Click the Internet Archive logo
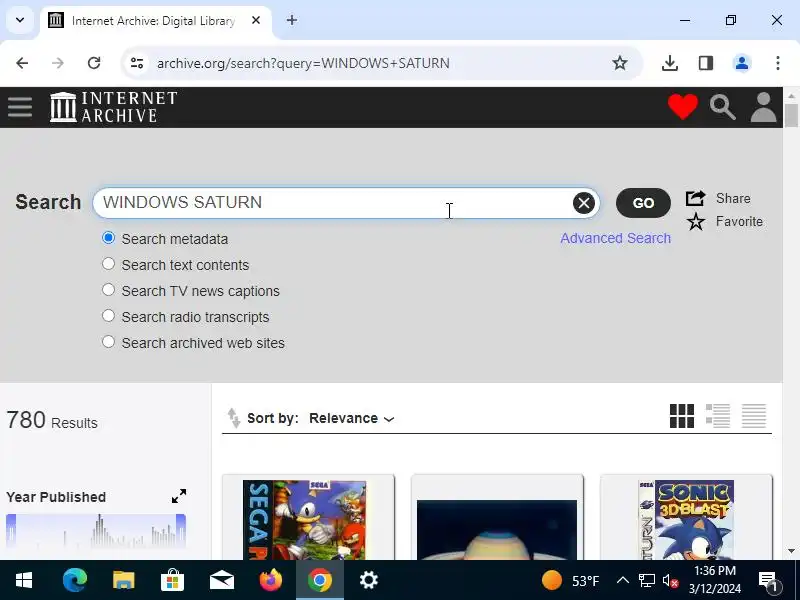The width and height of the screenshot is (800, 600). 114,107
